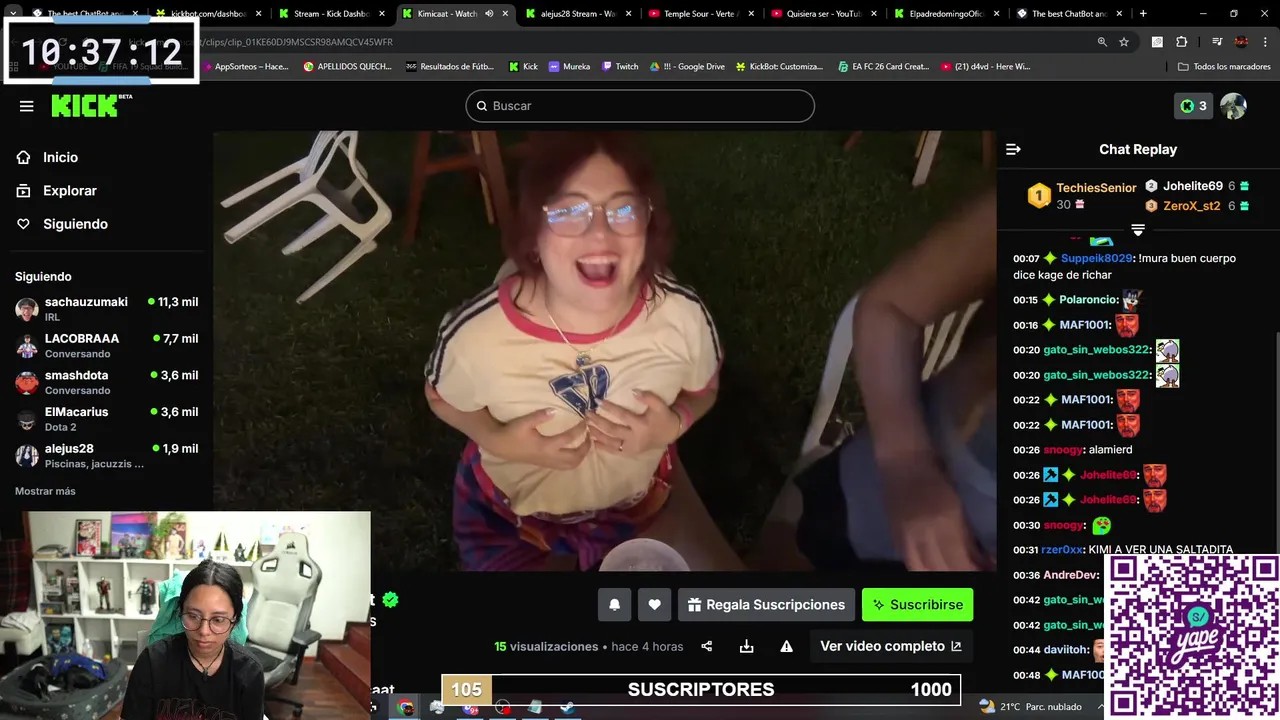Click ZeroX_st2 in the gifter leaderboard

click(x=1191, y=206)
